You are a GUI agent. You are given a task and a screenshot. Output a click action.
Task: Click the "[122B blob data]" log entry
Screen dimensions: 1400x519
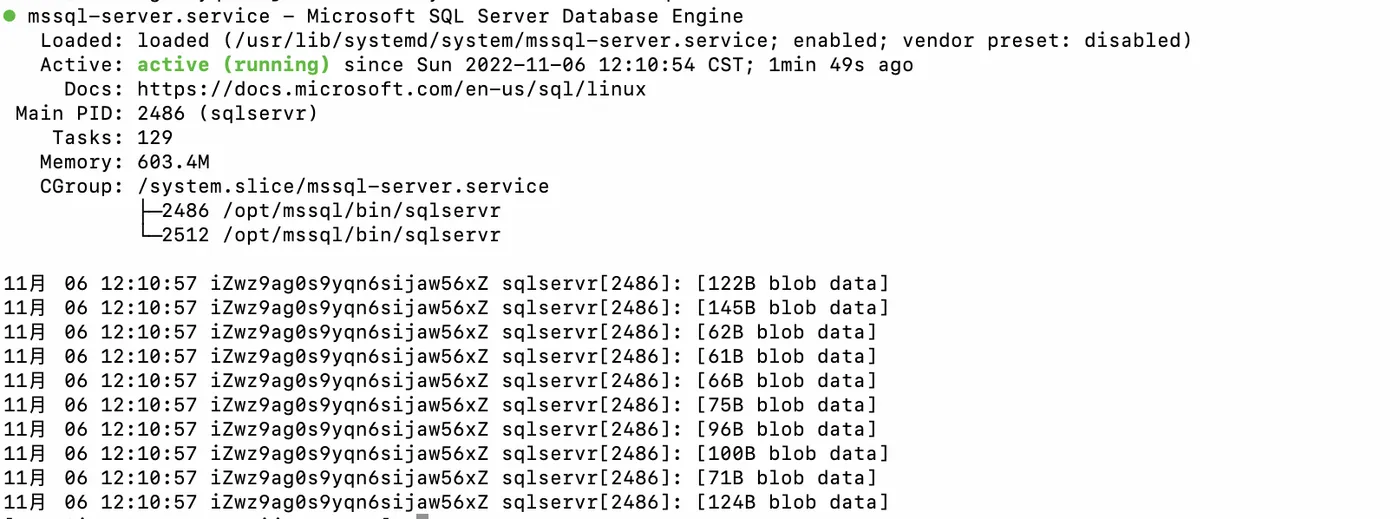[x=792, y=284]
